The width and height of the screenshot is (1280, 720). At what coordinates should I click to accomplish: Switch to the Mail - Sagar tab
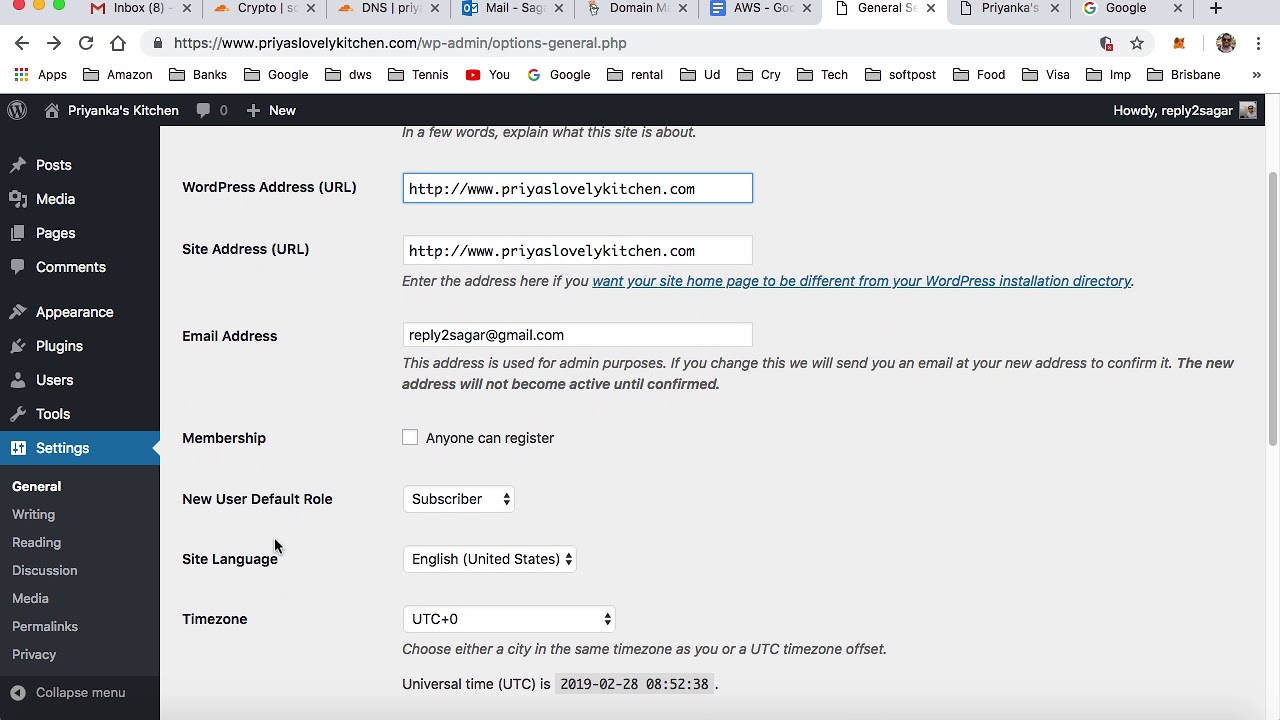click(x=513, y=8)
